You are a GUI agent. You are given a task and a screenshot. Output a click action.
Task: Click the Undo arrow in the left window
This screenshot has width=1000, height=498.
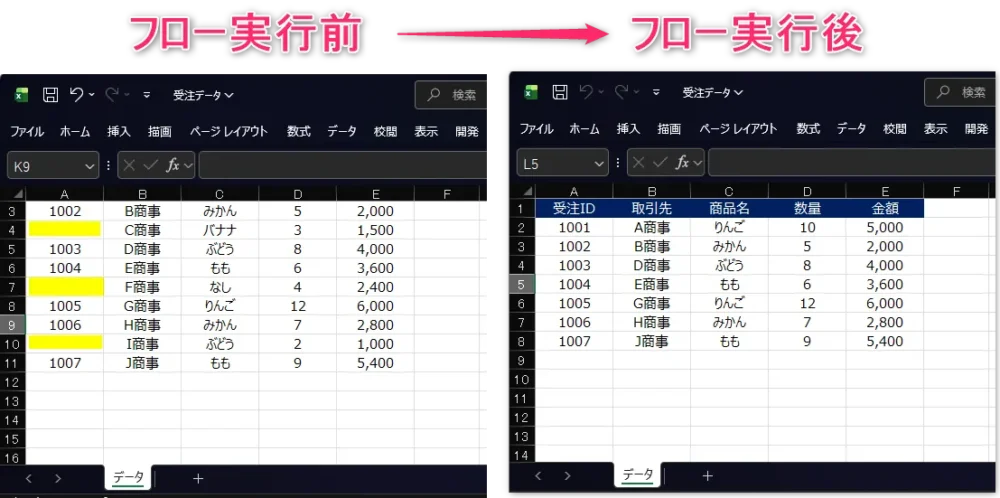tap(76, 95)
